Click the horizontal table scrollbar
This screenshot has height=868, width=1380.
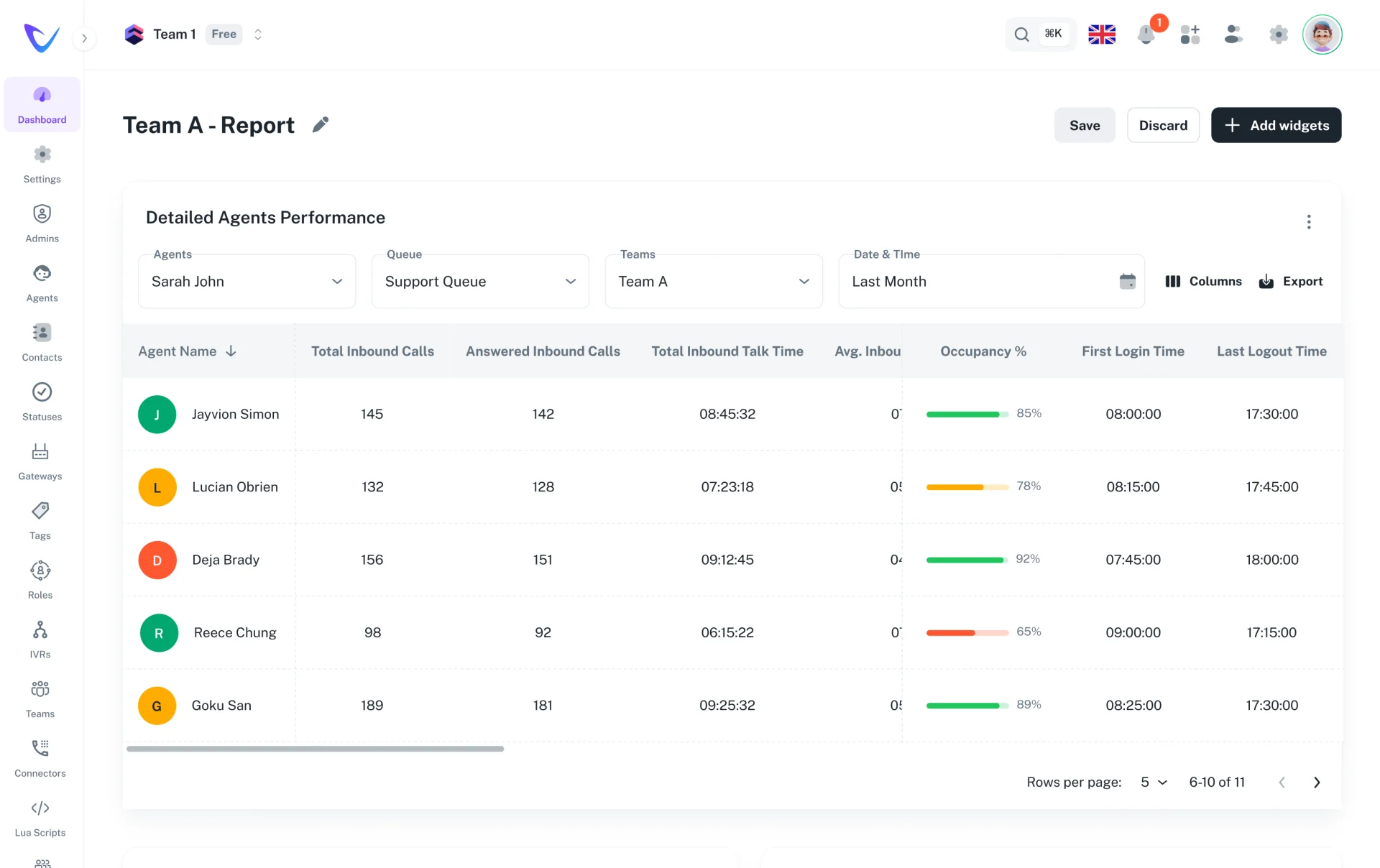(315, 749)
